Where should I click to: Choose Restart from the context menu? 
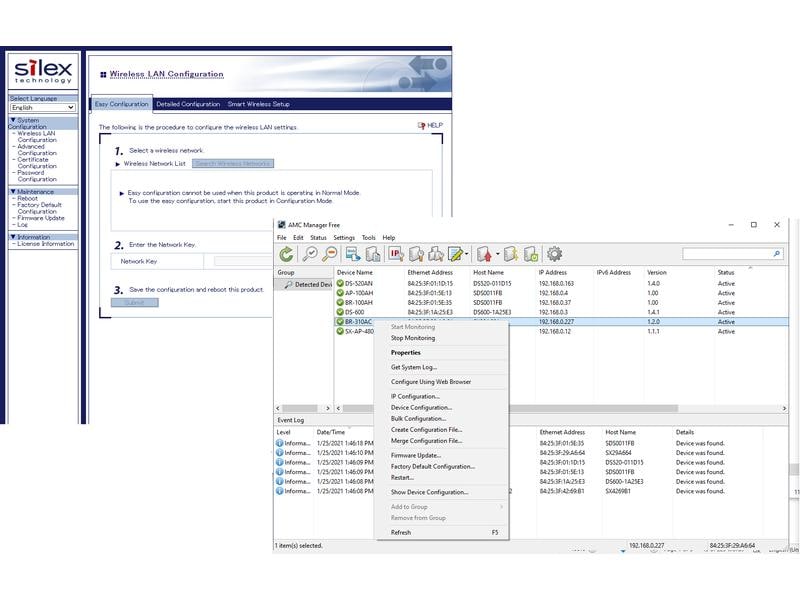pos(400,478)
